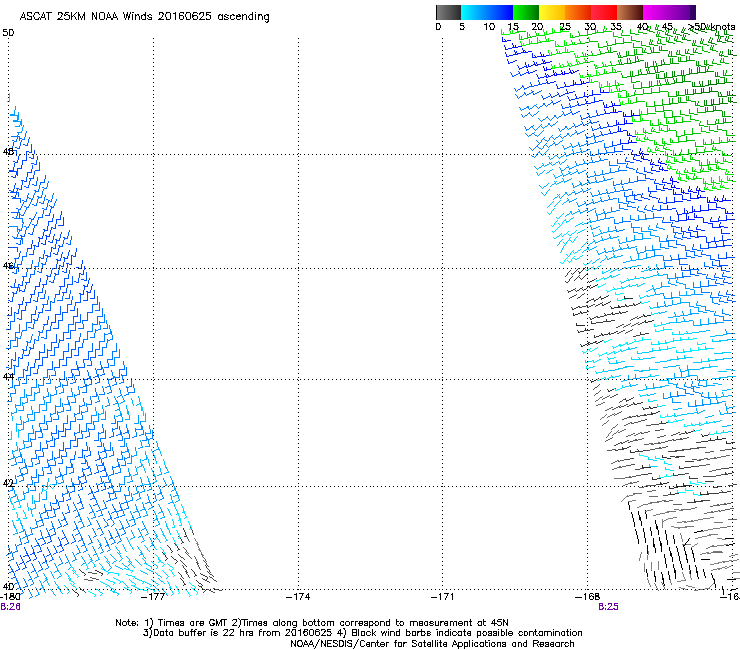Click the latitude label "42" on the left axis
740x650 pixels.
(x=8, y=483)
